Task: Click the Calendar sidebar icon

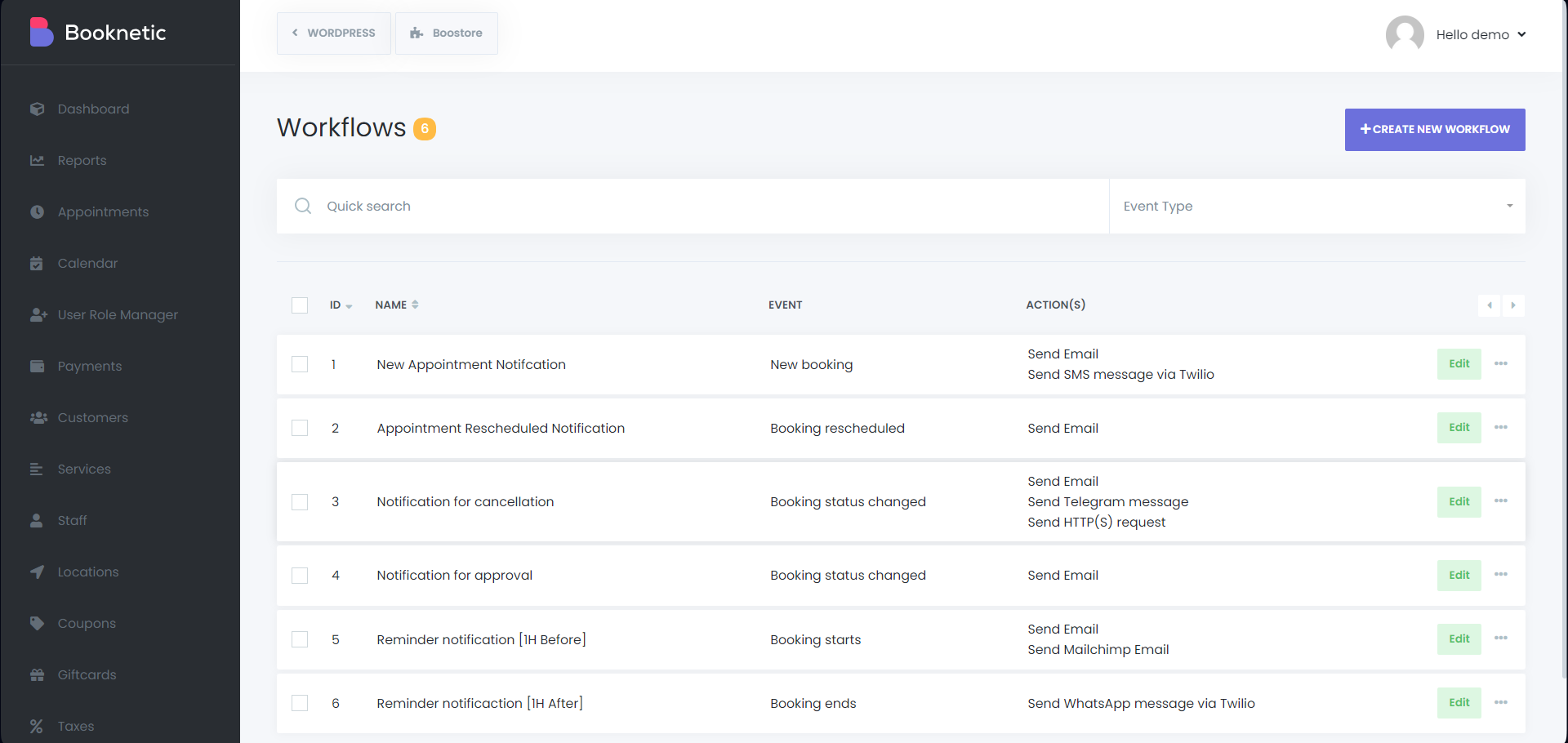Action: point(37,264)
